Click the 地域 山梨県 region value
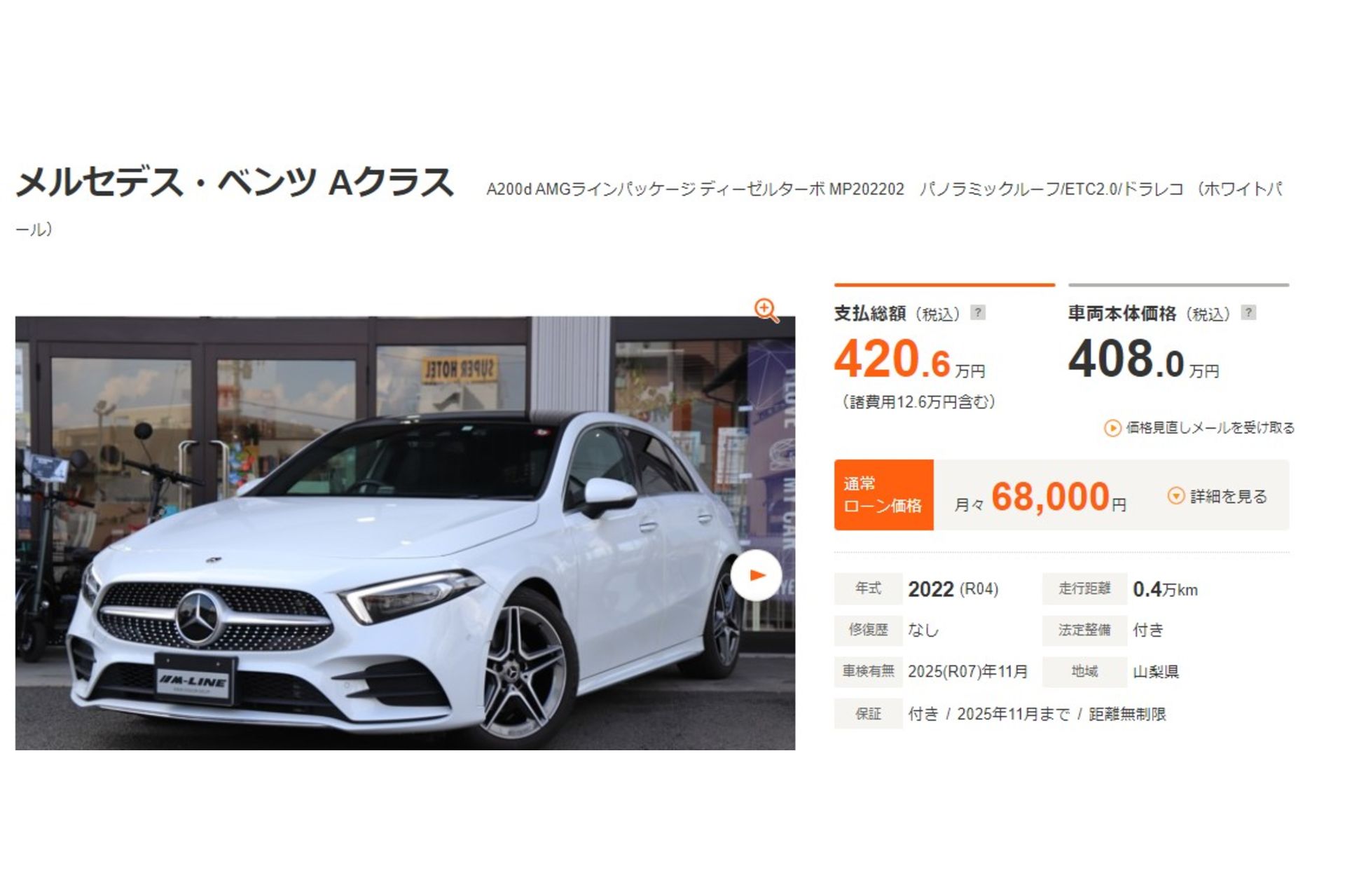Image resolution: width=1345 pixels, height=896 pixels. click(1156, 672)
